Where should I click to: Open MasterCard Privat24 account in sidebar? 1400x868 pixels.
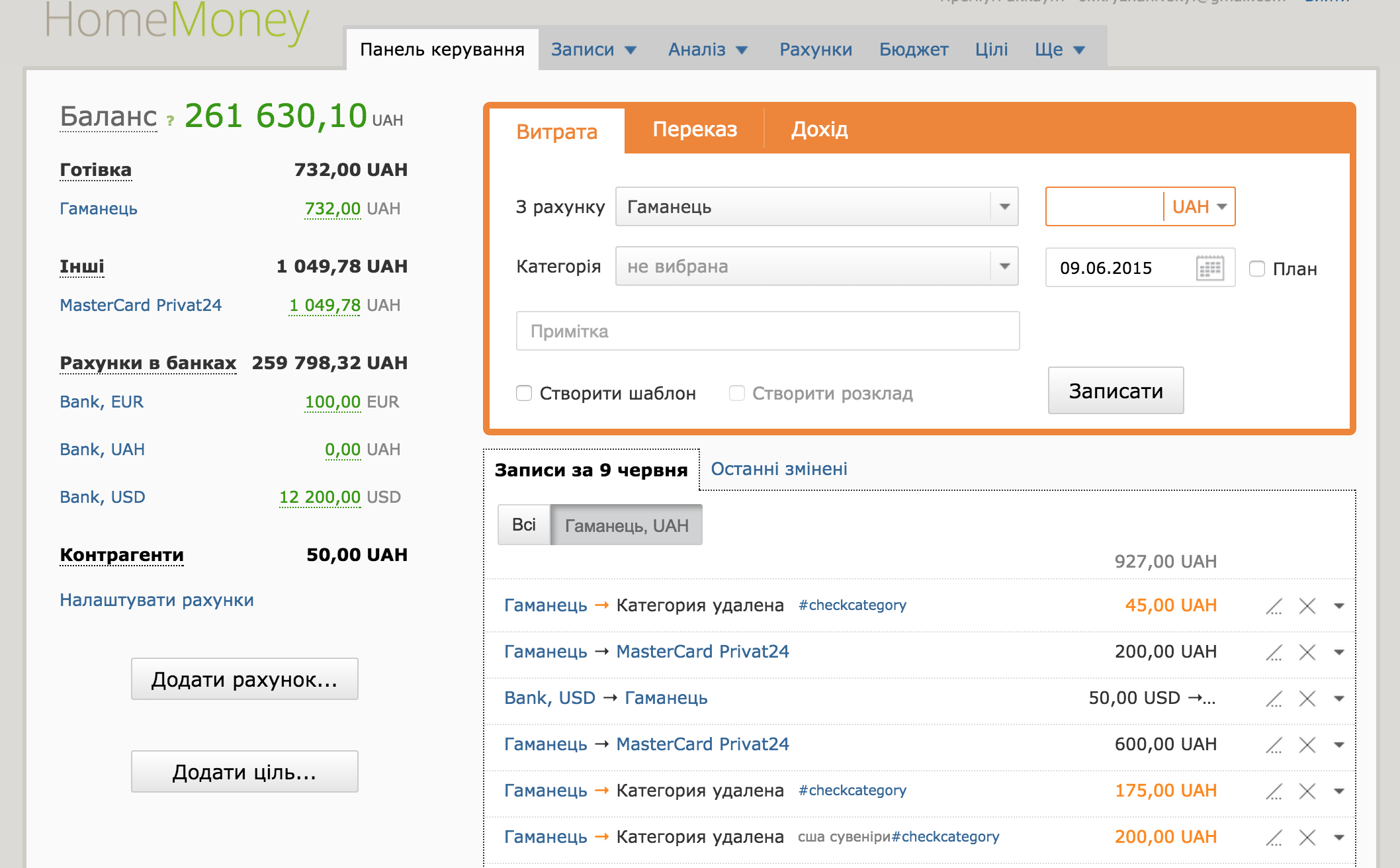140,305
